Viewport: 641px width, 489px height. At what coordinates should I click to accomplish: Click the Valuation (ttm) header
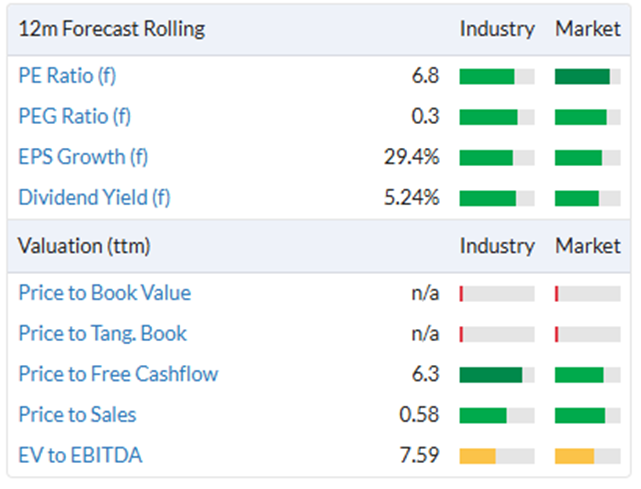click(84, 246)
